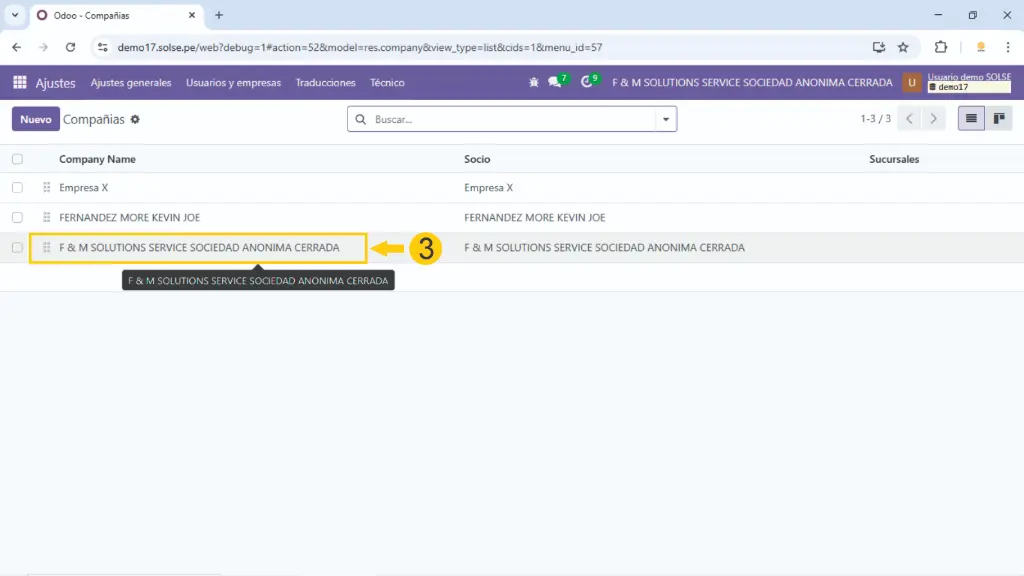
Task: Click the Nuevo button
Action: 36,120
